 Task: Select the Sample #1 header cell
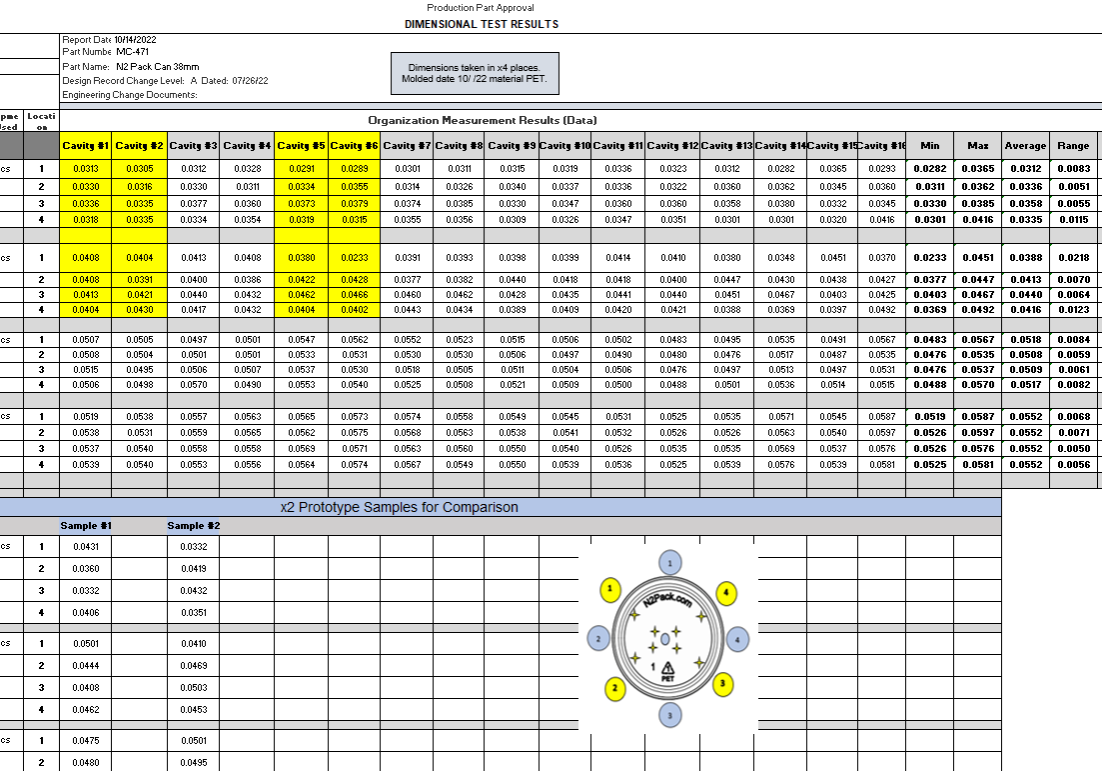click(x=86, y=526)
